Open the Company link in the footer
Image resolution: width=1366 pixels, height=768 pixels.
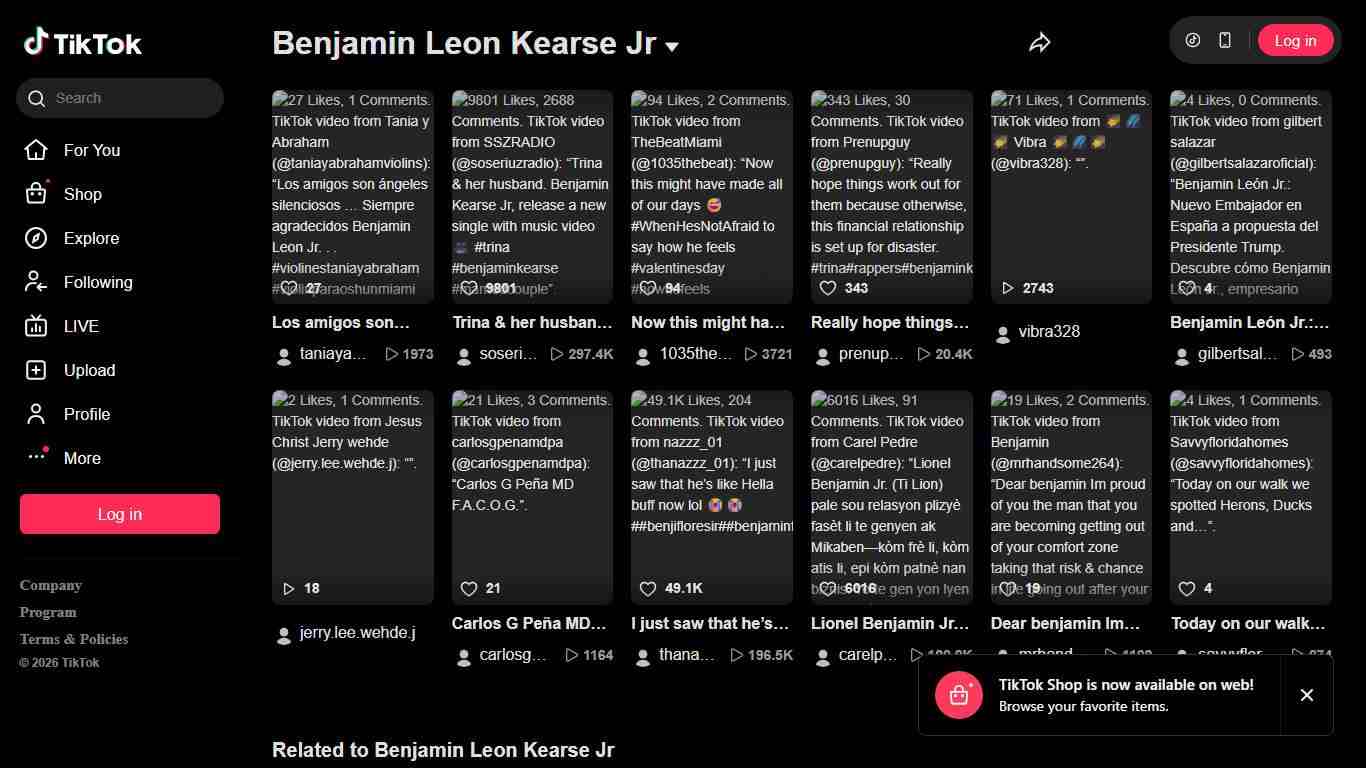[50, 585]
